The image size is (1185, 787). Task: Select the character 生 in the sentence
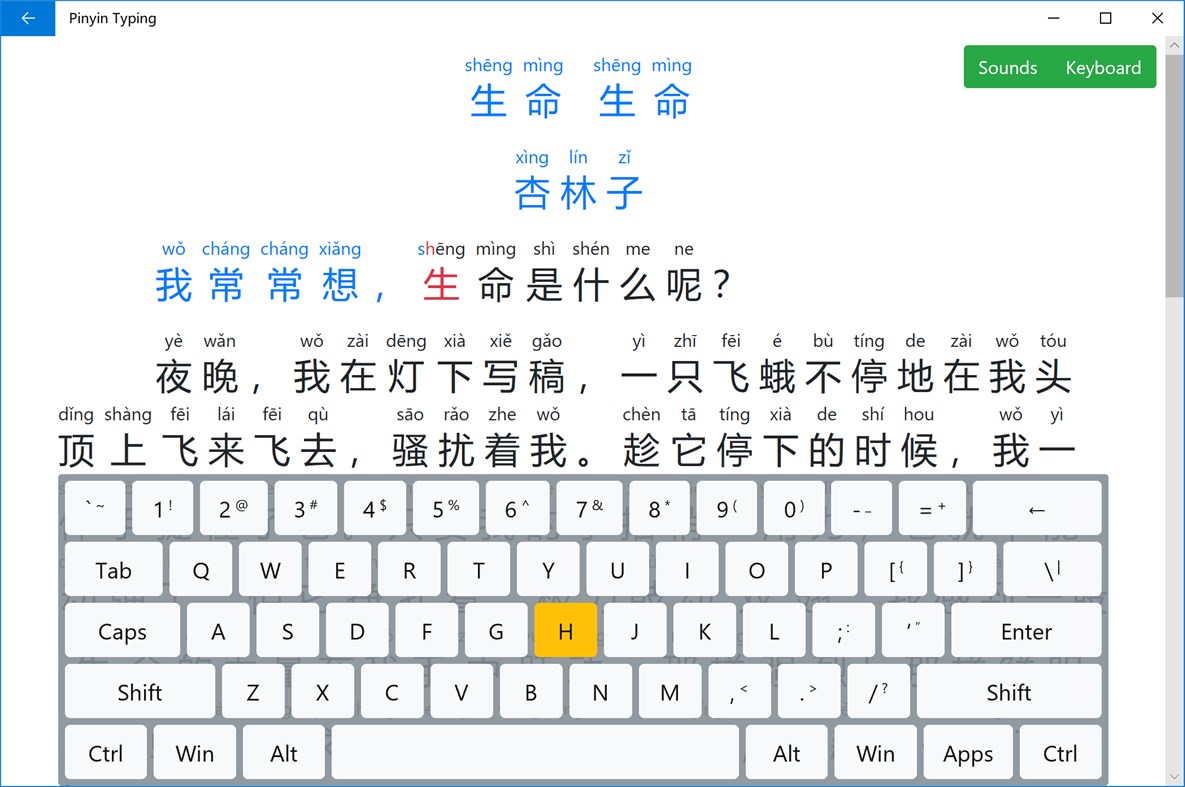tap(440, 285)
